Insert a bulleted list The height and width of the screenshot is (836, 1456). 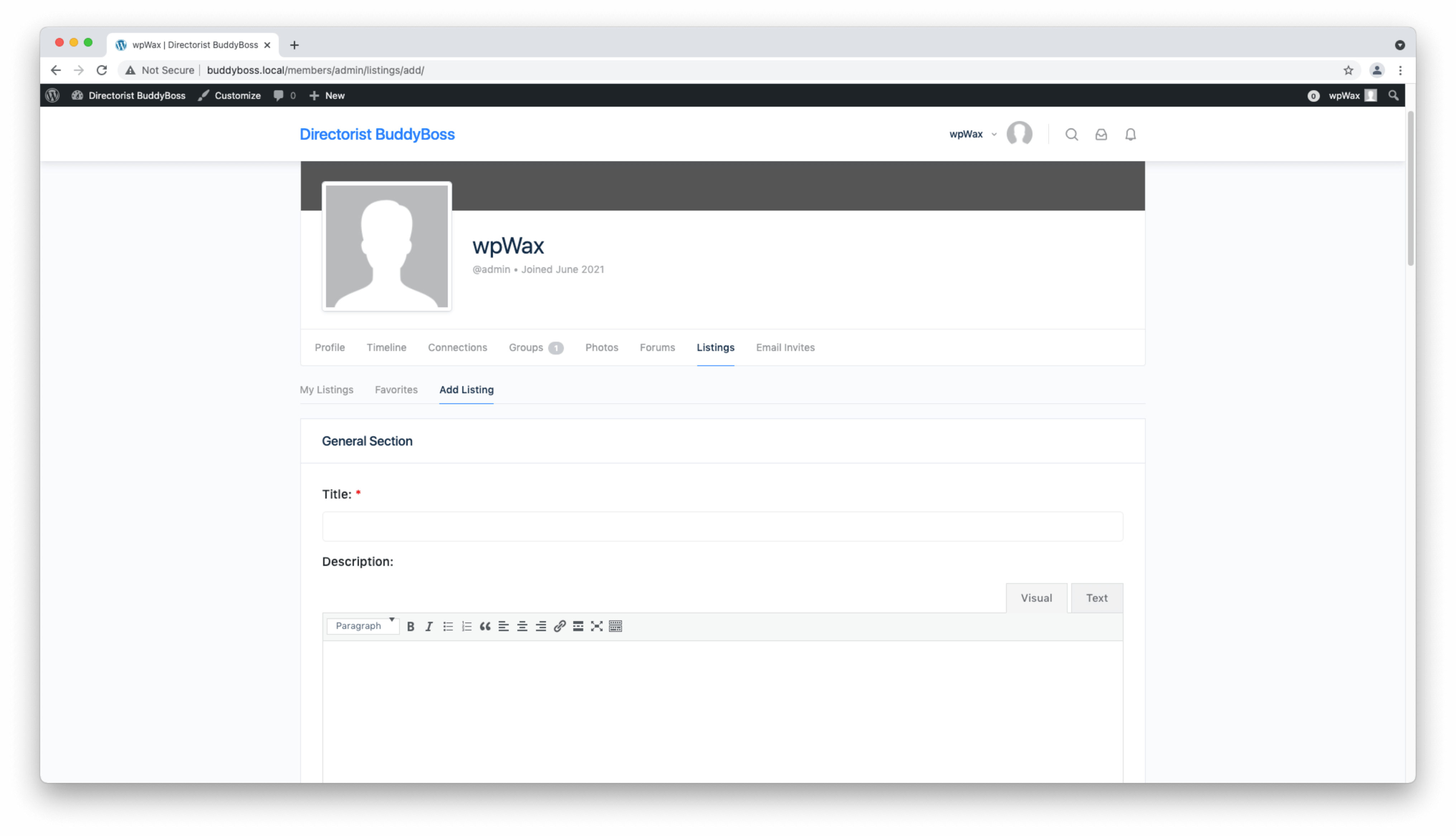pyautogui.click(x=448, y=626)
